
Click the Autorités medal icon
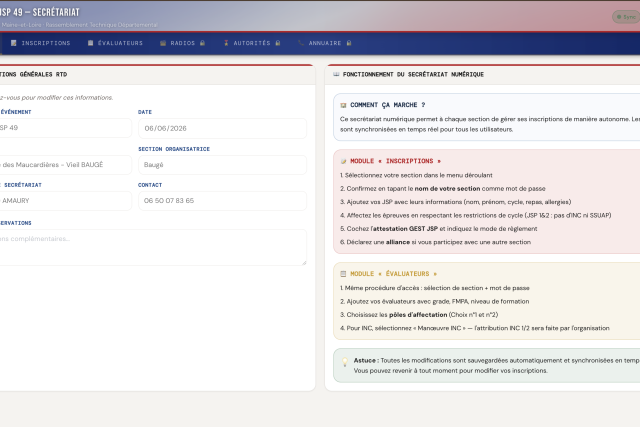[x=226, y=43]
